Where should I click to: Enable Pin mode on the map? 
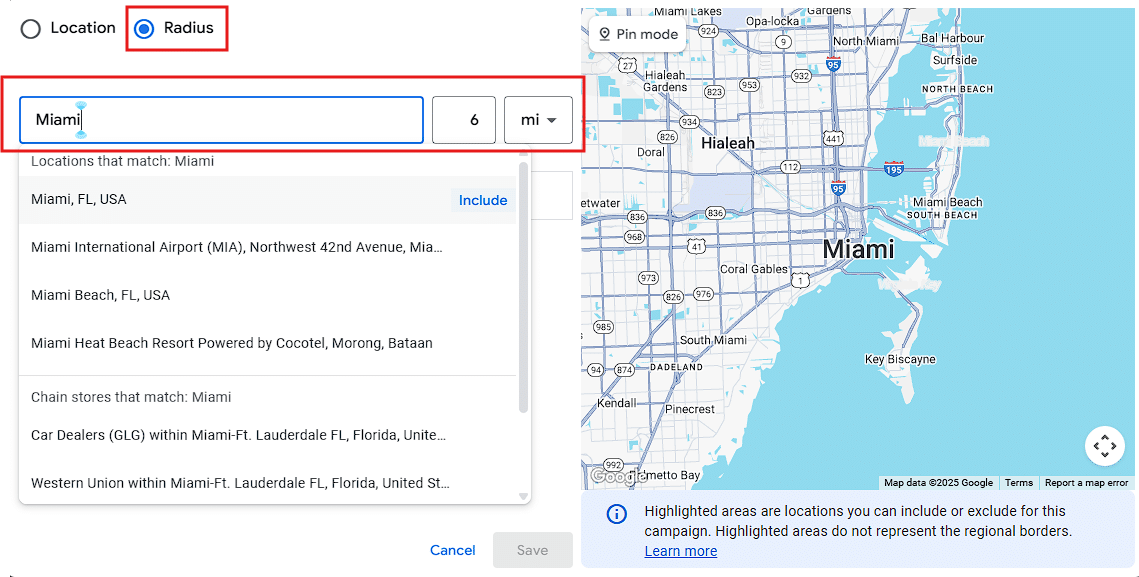638,34
